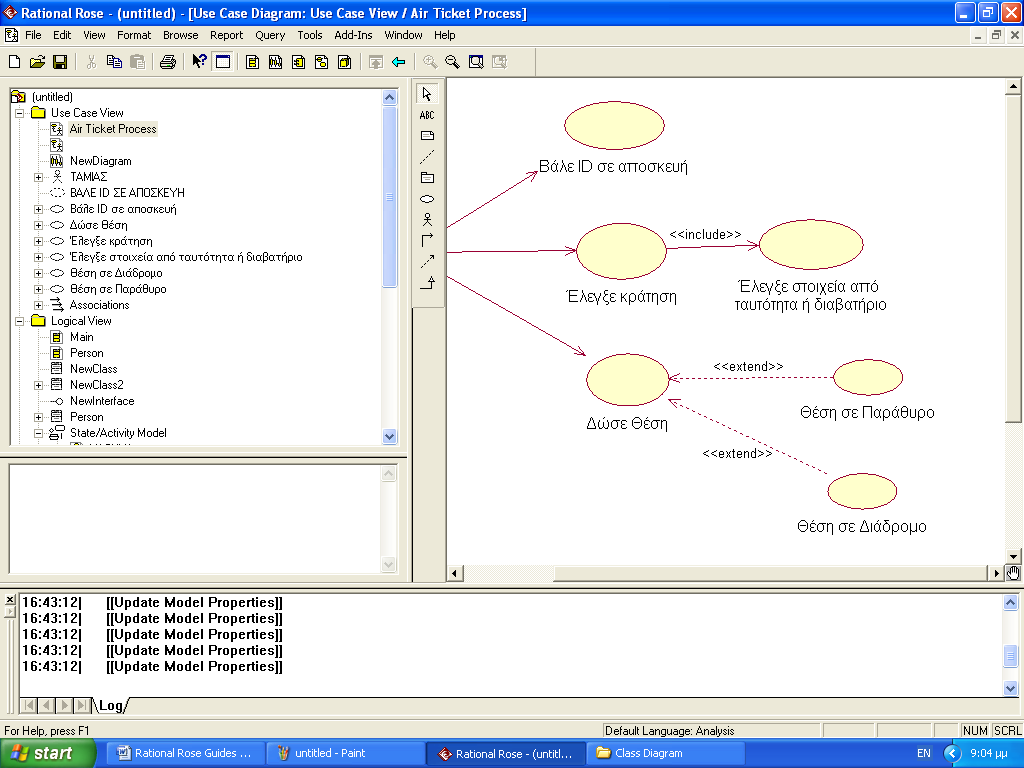Click the Browse Class Diagram toolbar icon
This screenshot has height=768, width=1024.
coord(252,62)
